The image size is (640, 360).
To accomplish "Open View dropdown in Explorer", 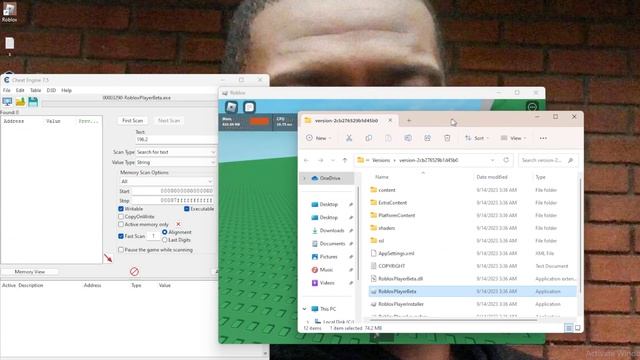I will click(513, 138).
